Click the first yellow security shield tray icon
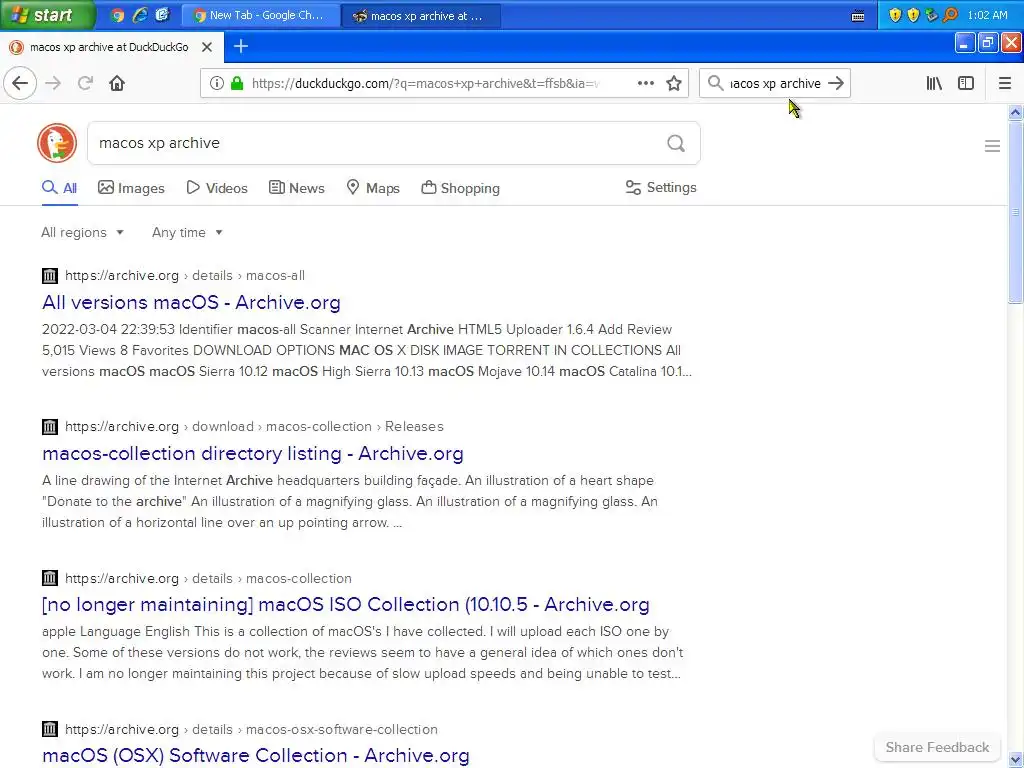Viewport: 1024px width, 768px height. click(895, 15)
